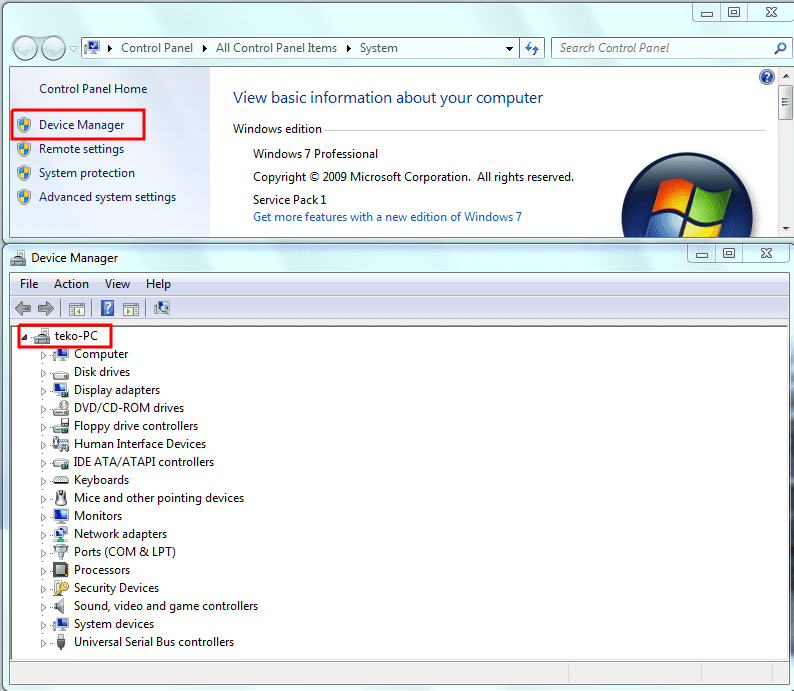Viewport: 794px width, 691px height.
Task: Click the Network adapters category icon
Action: [x=61, y=534]
